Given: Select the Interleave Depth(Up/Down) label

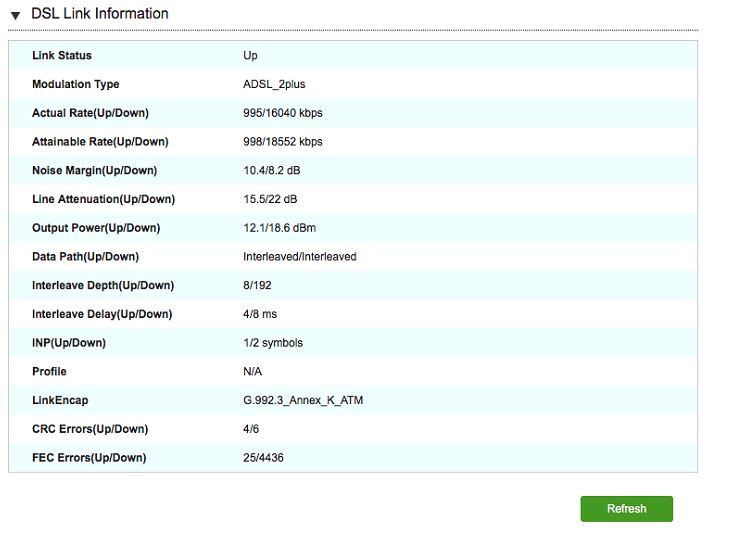Looking at the screenshot, I should click(103, 286).
